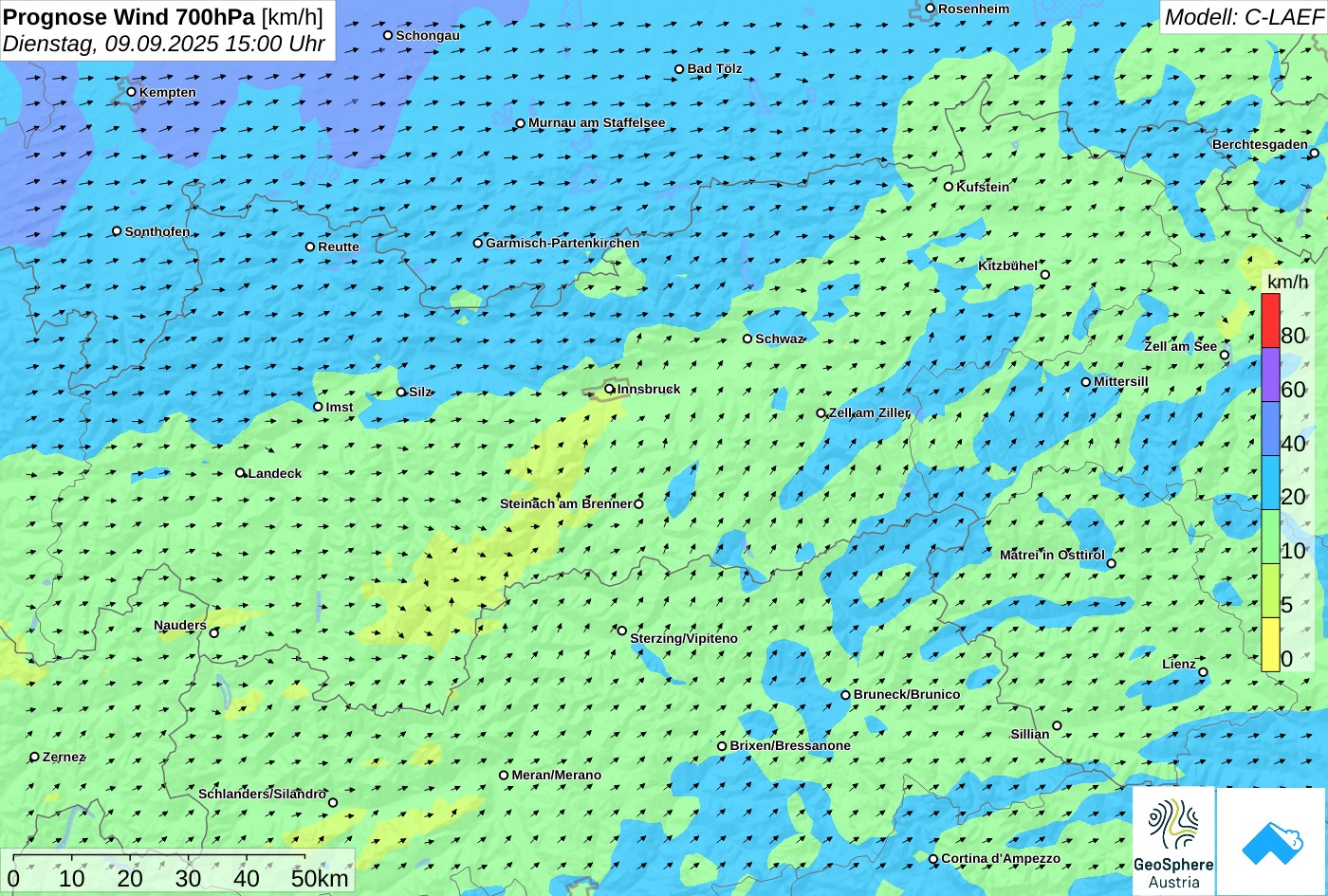
Task: Click the 'Silz' town label
Action: 420,392
